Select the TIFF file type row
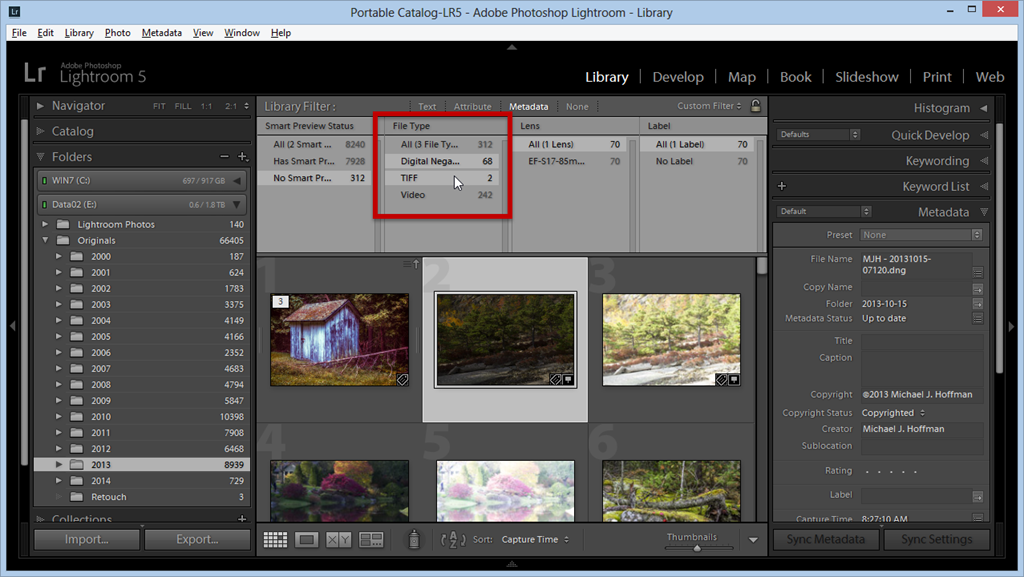This screenshot has height=577, width=1024. (x=441, y=178)
